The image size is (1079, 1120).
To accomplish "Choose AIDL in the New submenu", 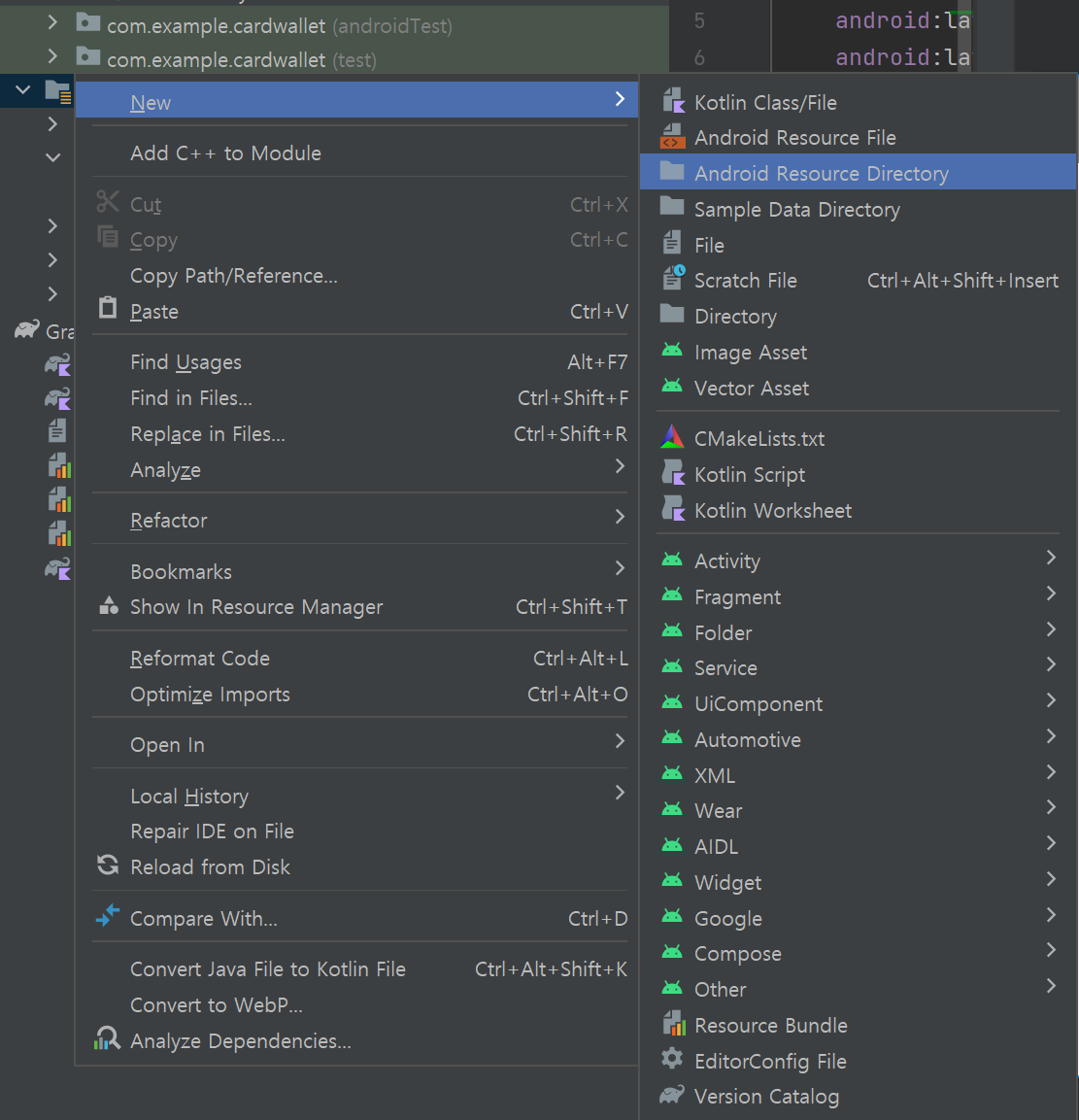I will click(x=858, y=846).
